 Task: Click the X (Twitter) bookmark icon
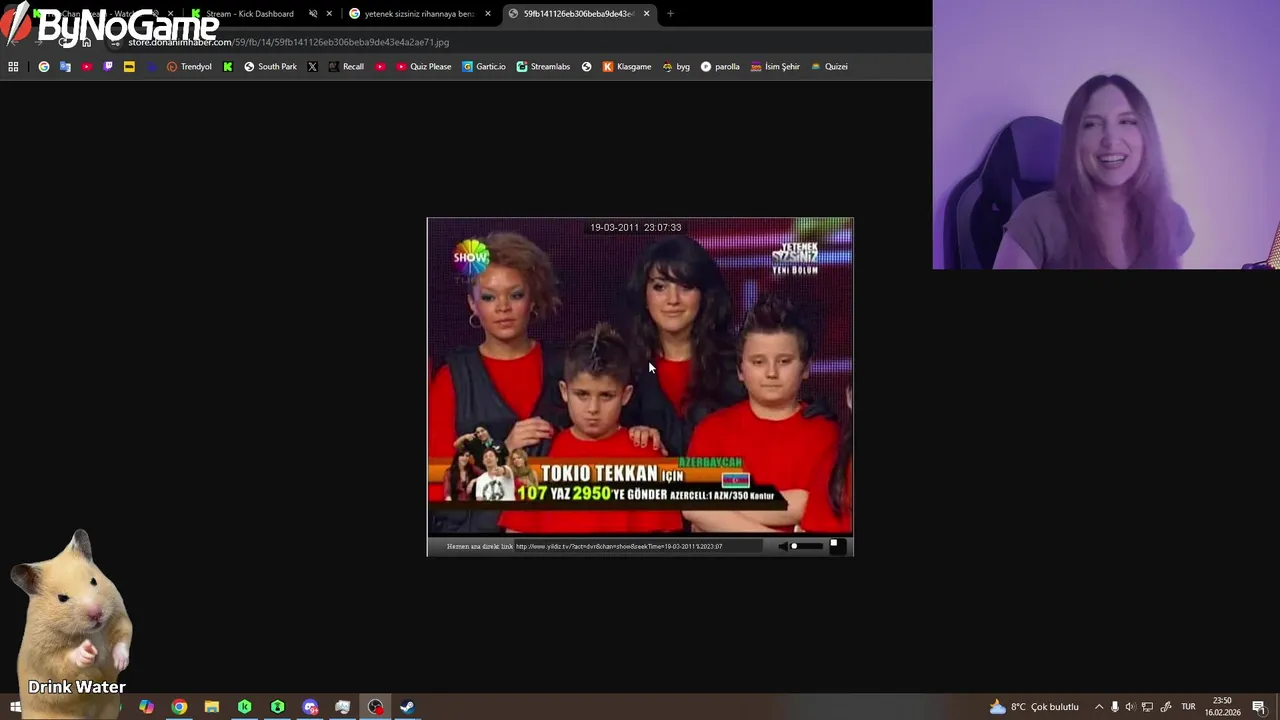312,67
